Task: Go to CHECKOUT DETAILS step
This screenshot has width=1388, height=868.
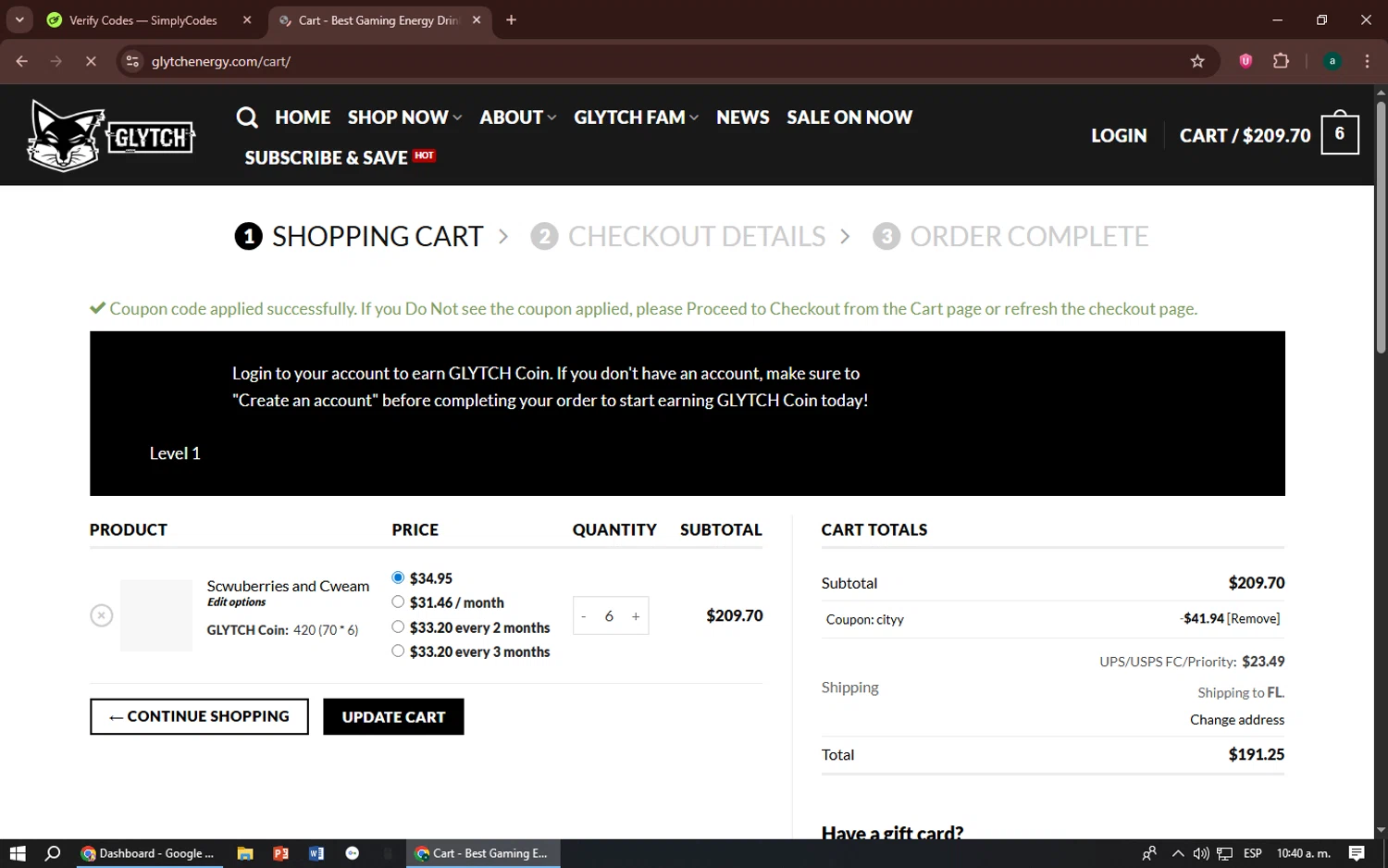Action: [678, 237]
